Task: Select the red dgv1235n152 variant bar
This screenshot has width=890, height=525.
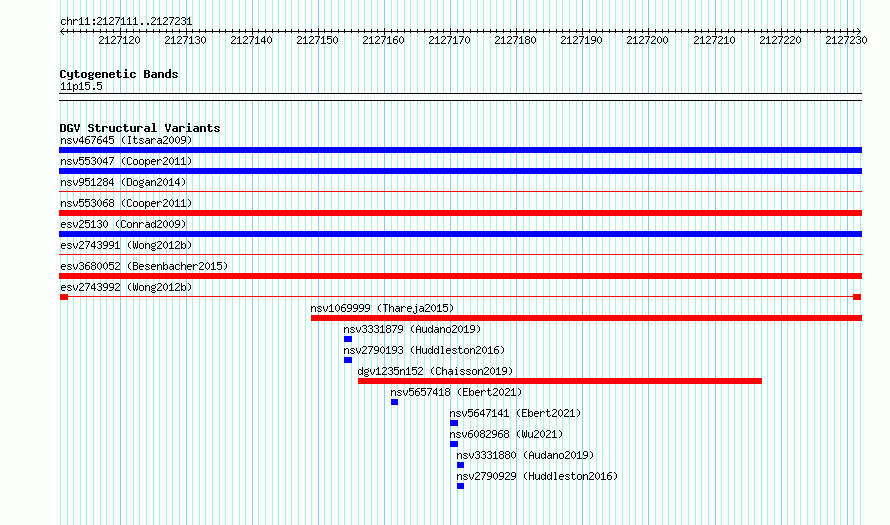Action: coord(560,381)
